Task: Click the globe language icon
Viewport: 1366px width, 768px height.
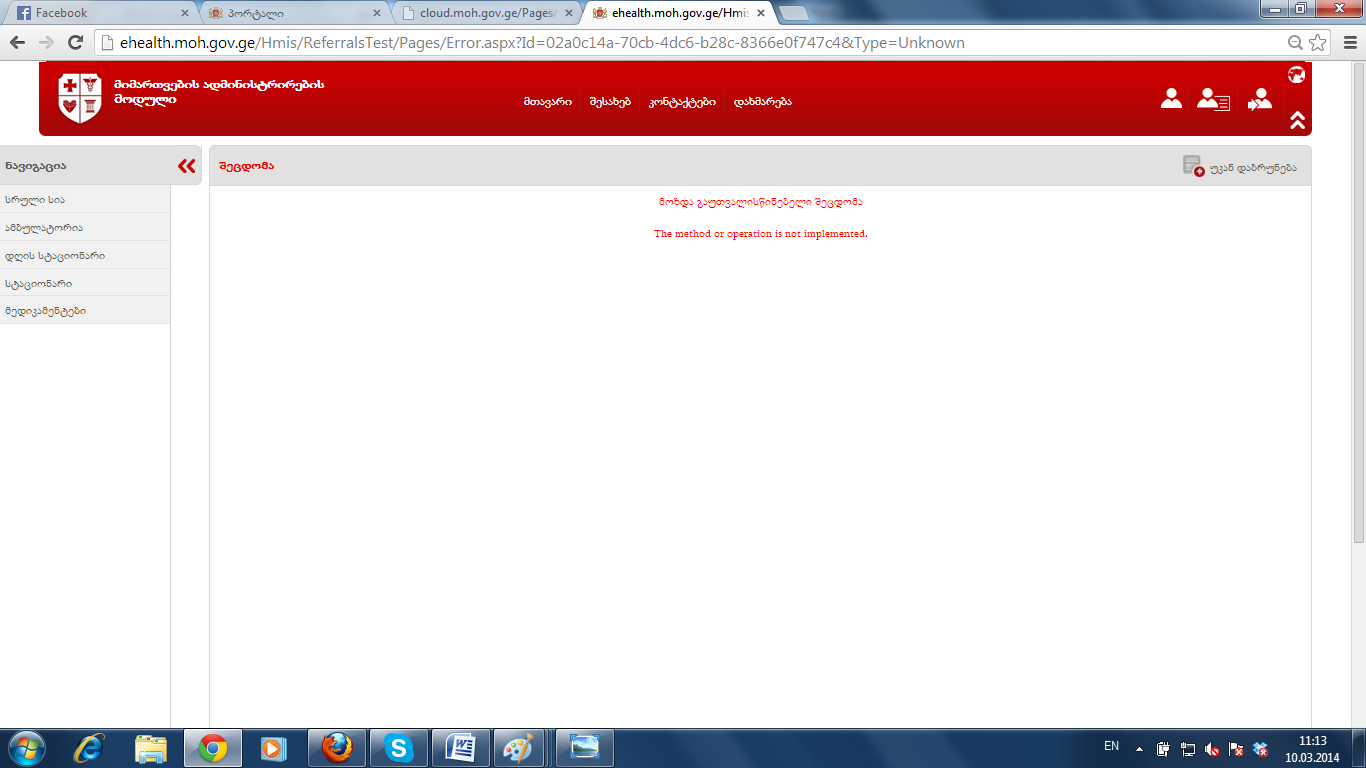Action: [x=1296, y=74]
